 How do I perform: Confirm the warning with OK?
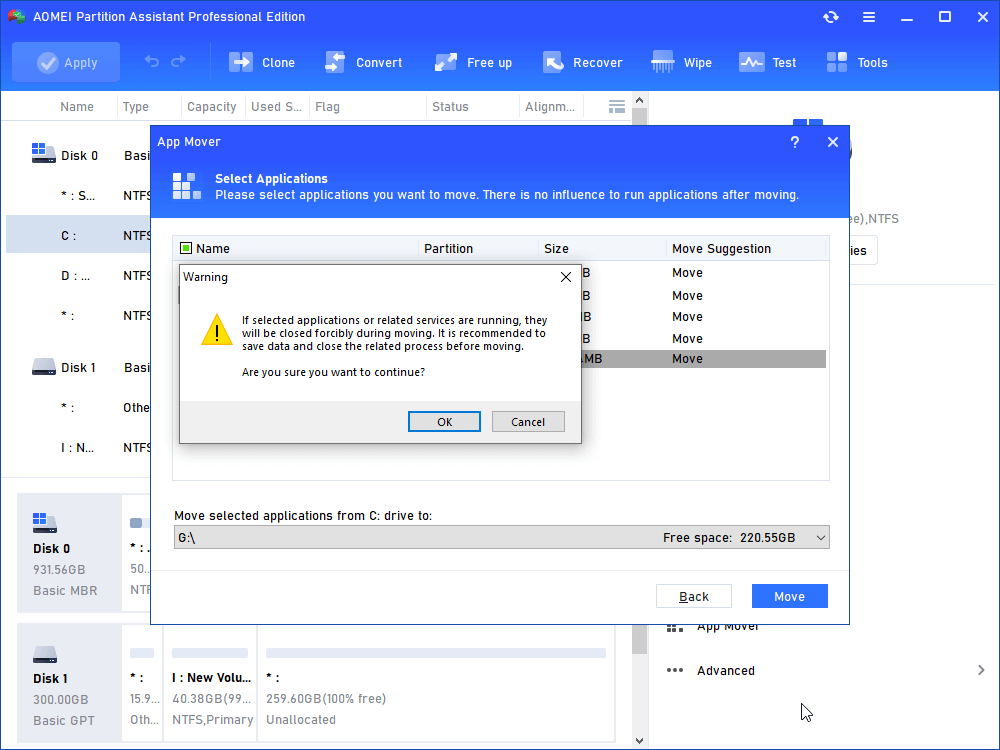[x=445, y=422]
